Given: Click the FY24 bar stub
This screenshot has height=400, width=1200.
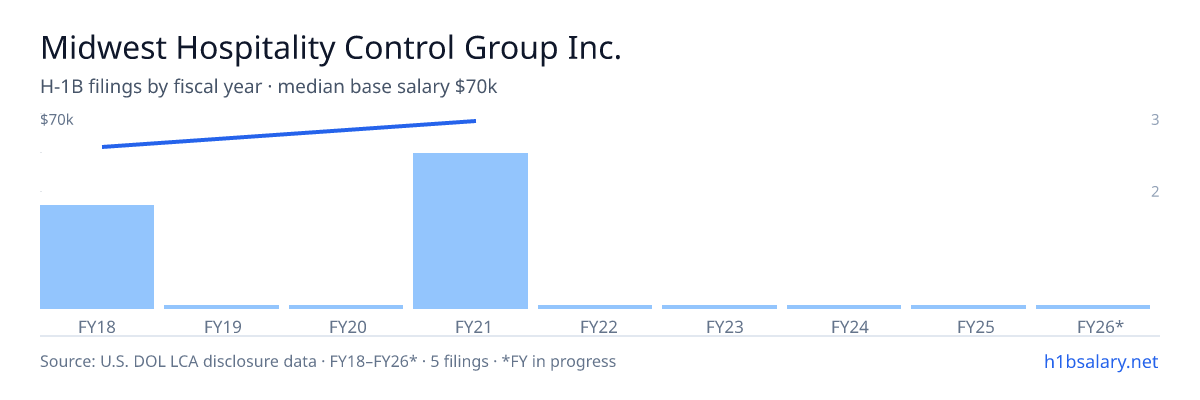Looking at the screenshot, I should [844, 307].
